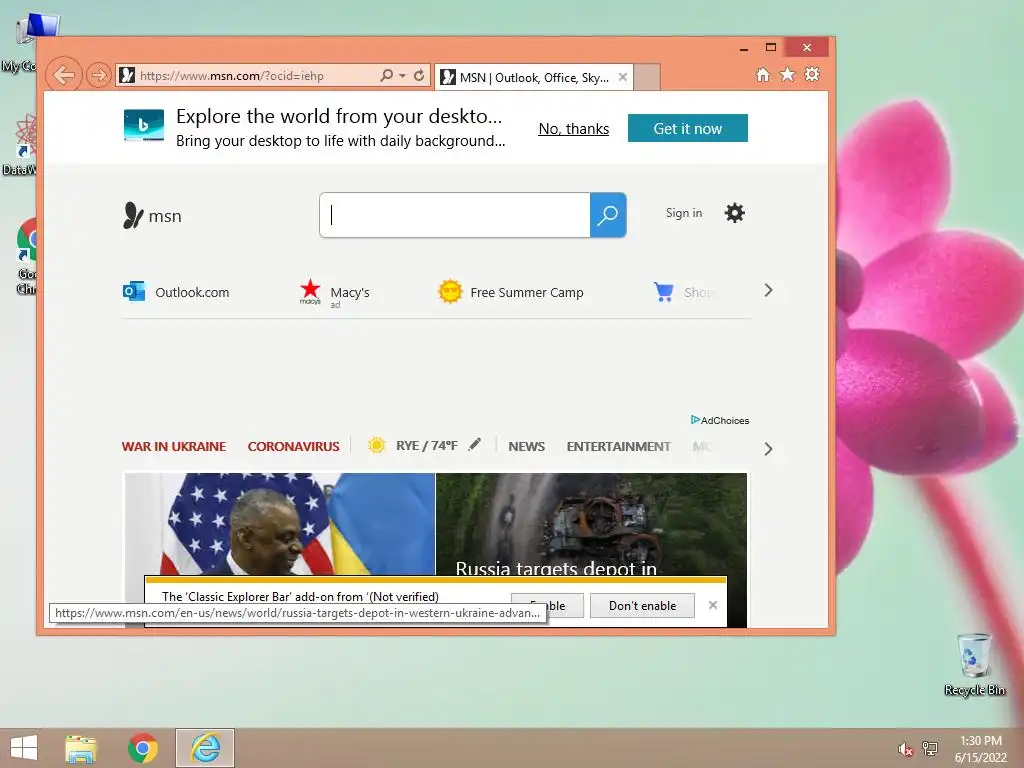1024x768 pixels.
Task: Open the news photo with US flag
Action: [280, 524]
